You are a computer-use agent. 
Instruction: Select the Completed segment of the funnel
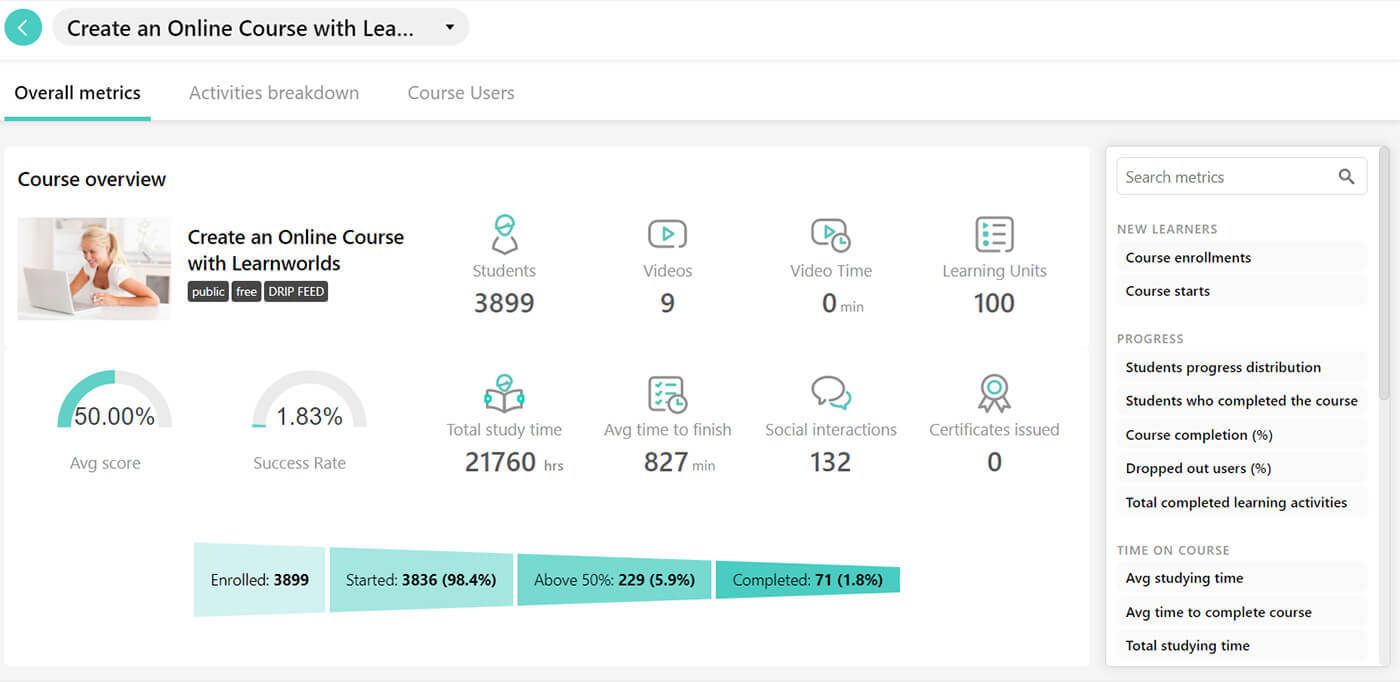(x=810, y=579)
